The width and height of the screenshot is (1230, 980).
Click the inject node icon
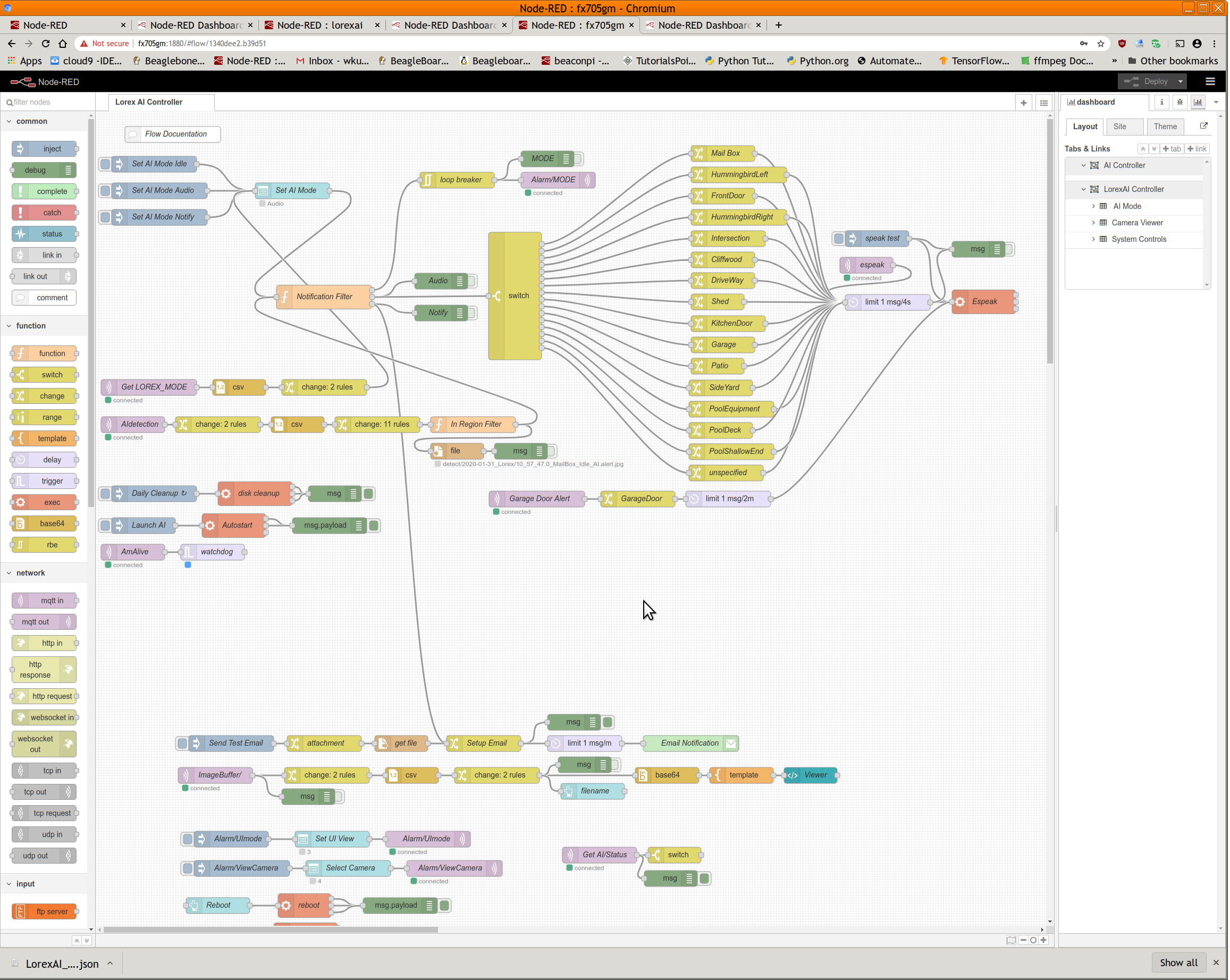point(20,148)
